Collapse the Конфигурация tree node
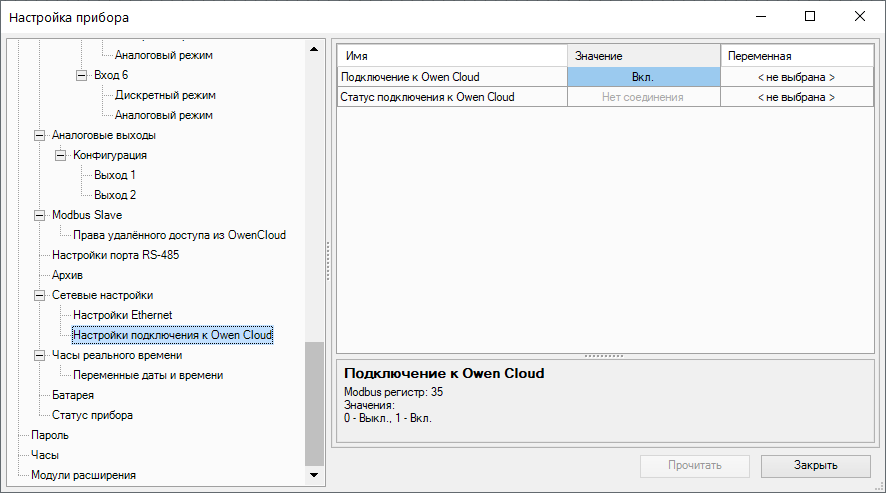886x493 pixels. (61, 155)
